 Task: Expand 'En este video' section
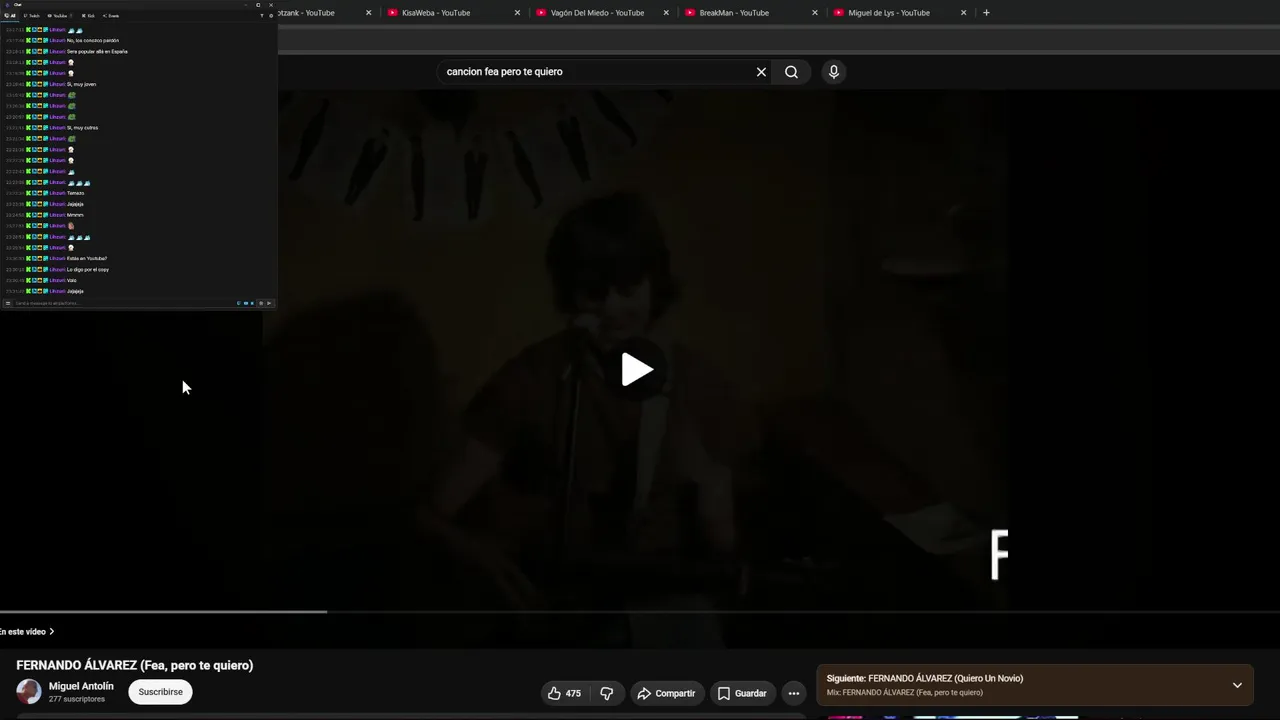(27, 632)
